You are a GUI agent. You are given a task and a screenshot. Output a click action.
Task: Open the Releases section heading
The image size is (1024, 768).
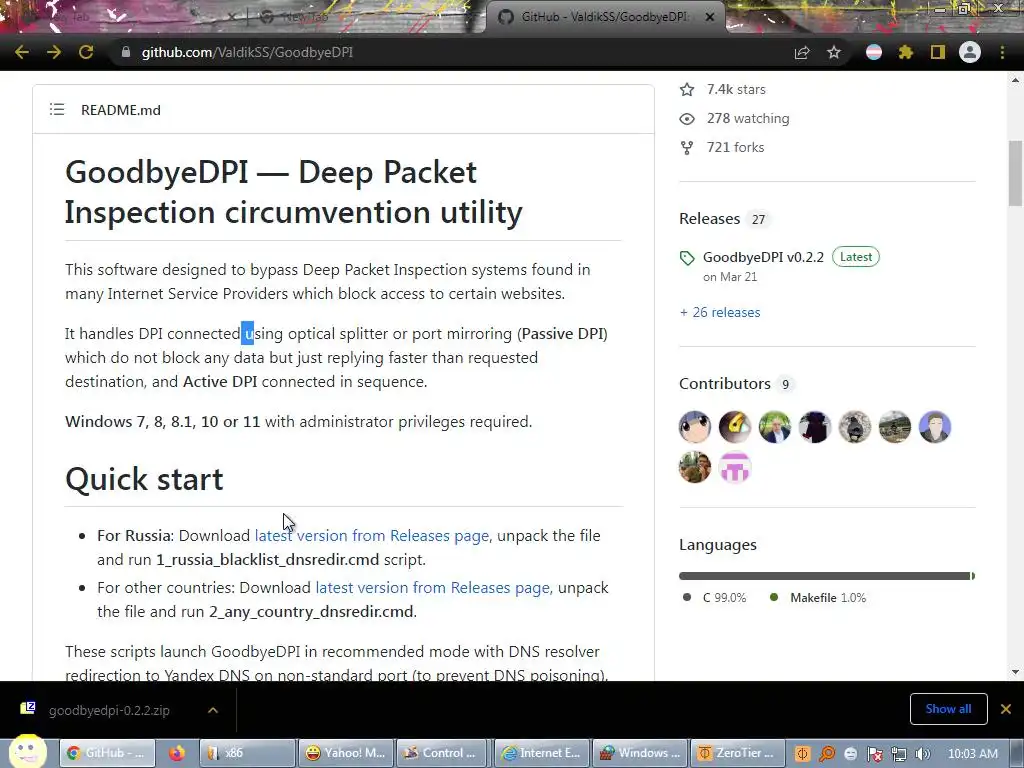pyautogui.click(x=709, y=219)
